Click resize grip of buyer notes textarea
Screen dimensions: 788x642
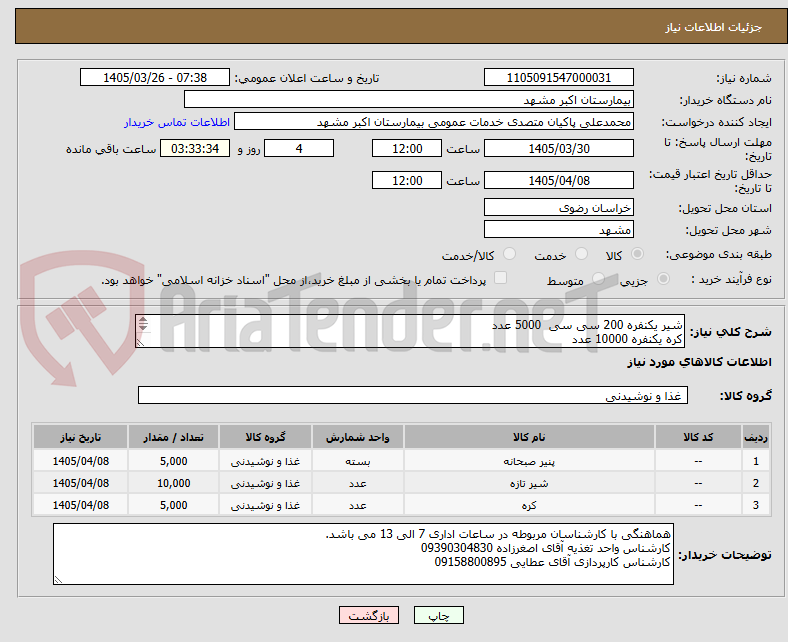click(x=58, y=579)
